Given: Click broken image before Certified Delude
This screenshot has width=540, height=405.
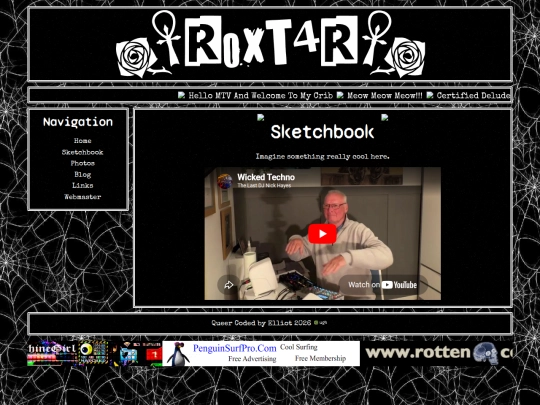Looking at the screenshot, I should pos(430,95).
